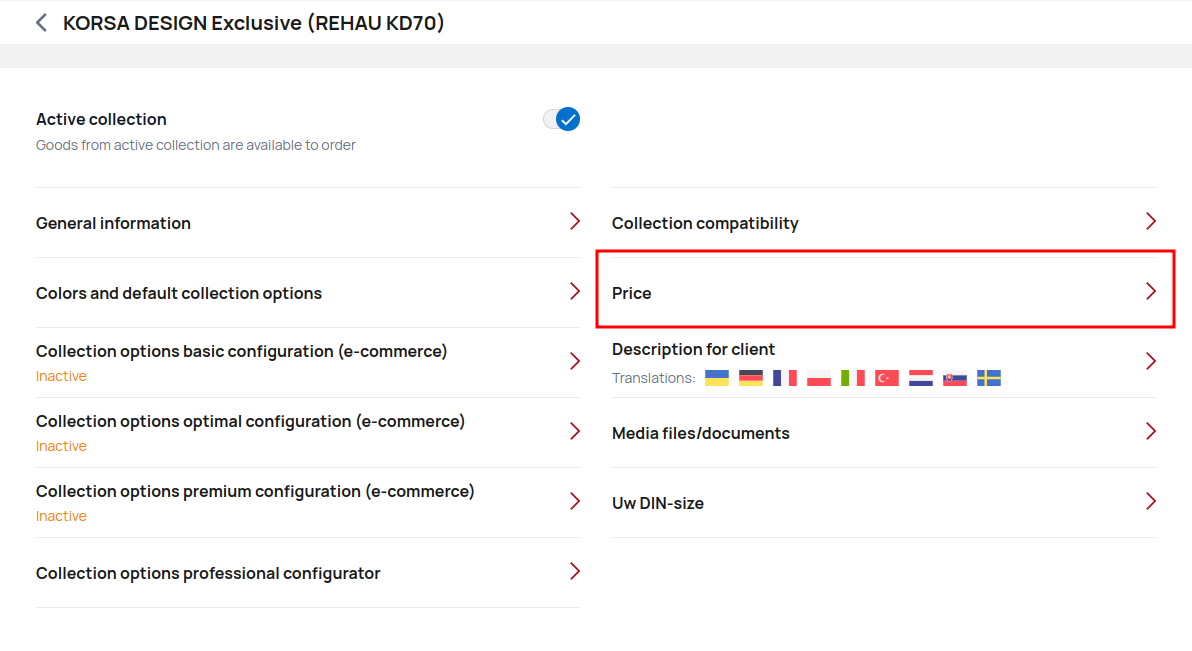This screenshot has width=1192, height=651.
Task: Click the Active collection heading
Action: coord(101,119)
